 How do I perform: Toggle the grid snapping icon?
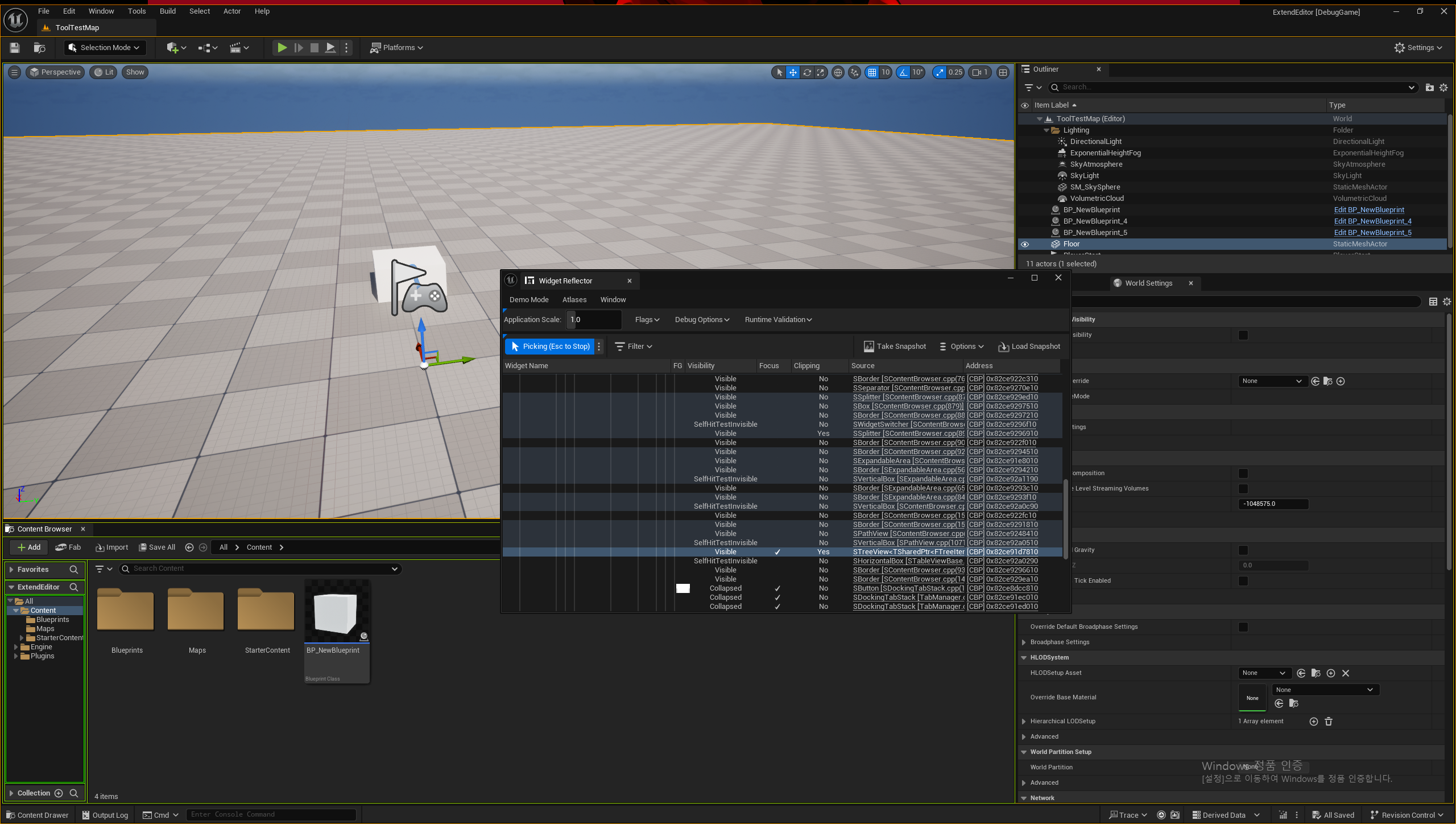(872, 72)
